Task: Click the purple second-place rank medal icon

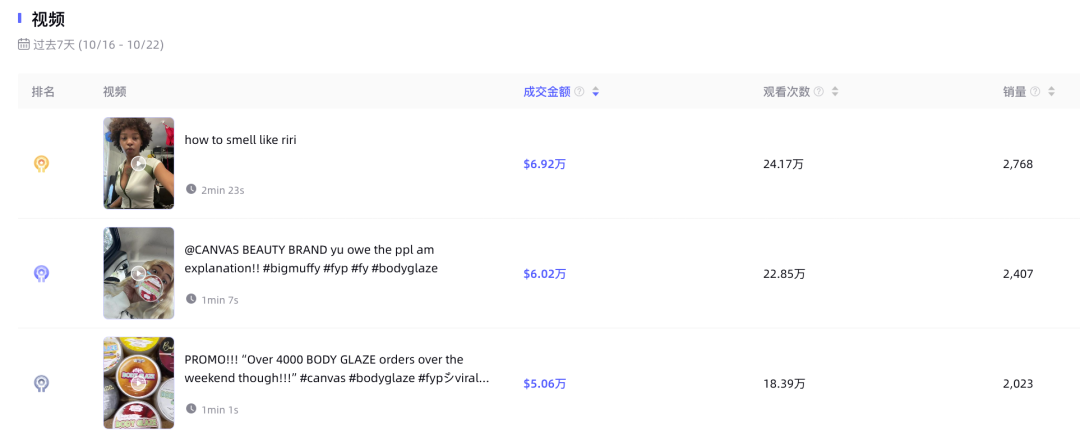Action: 41,274
